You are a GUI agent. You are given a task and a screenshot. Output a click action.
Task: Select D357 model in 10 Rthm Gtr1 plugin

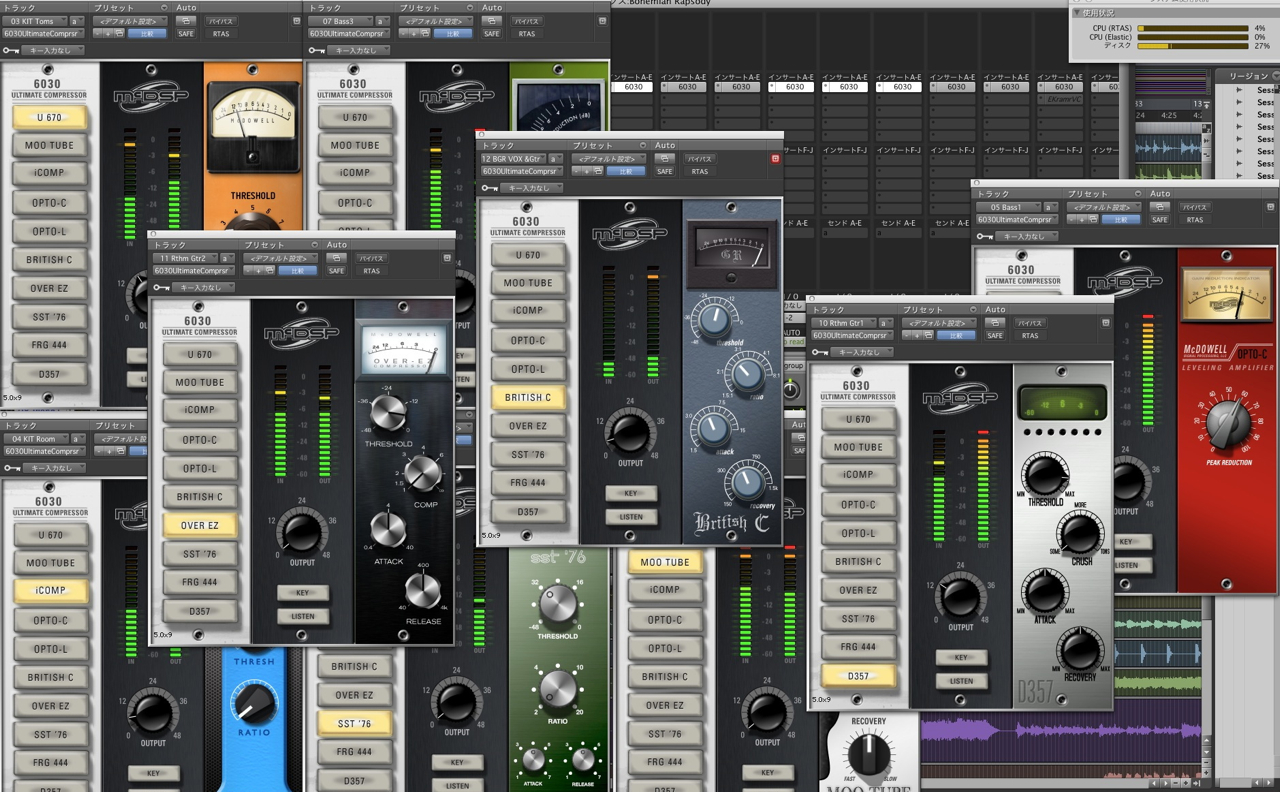pos(858,676)
